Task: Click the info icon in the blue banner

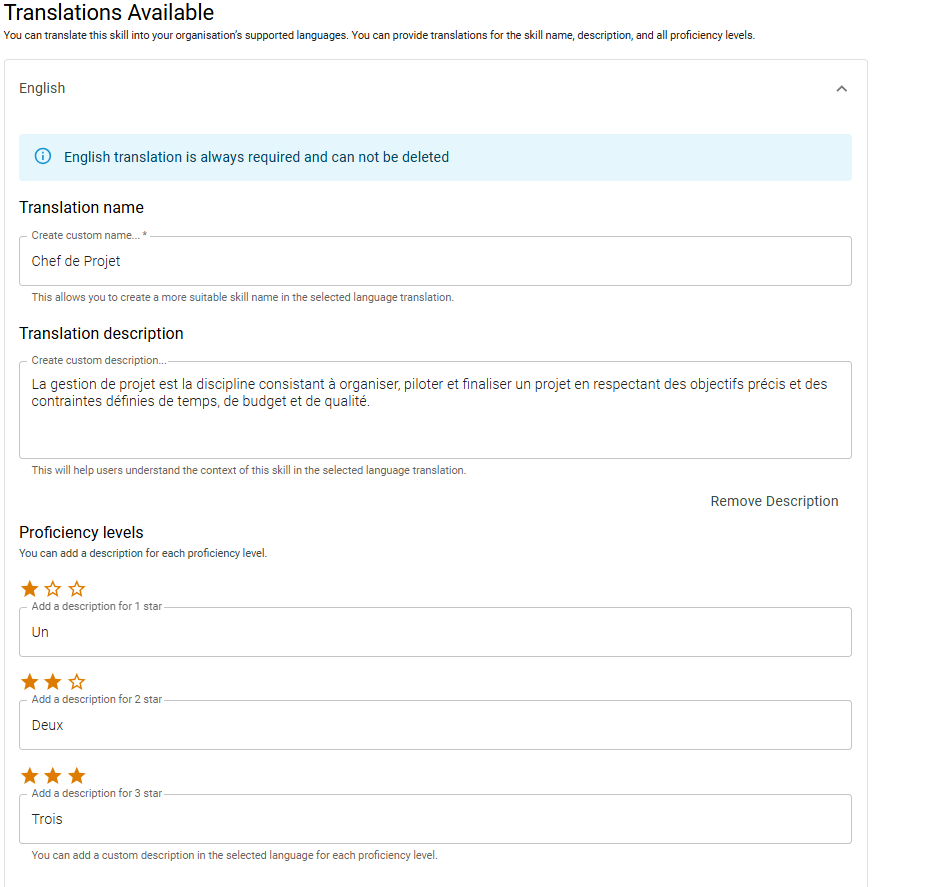Action: pyautogui.click(x=43, y=157)
